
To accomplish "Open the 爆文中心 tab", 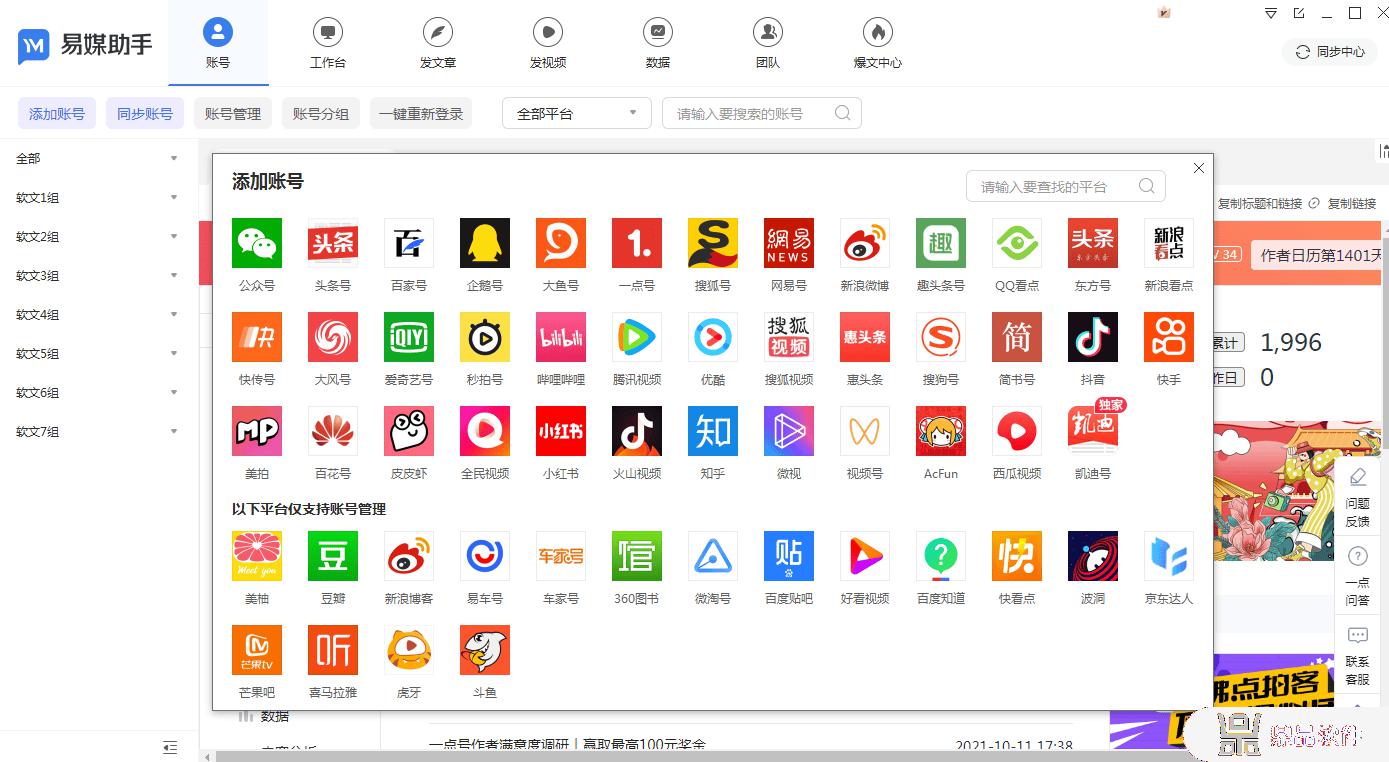I will coord(878,43).
